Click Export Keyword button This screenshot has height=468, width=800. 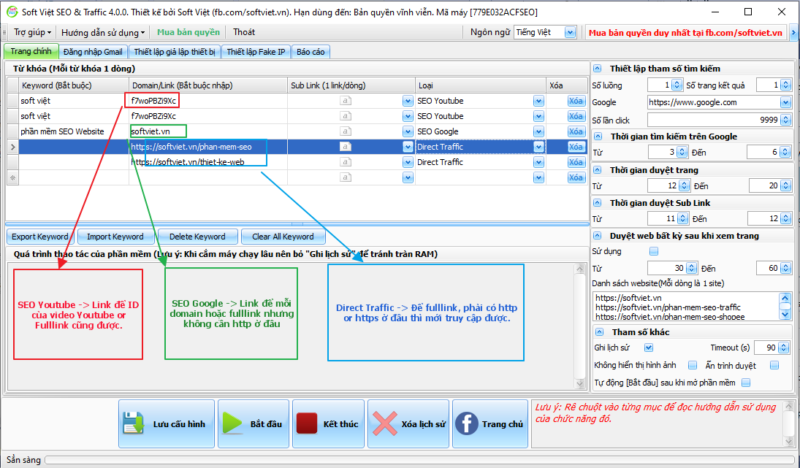pos(40,237)
